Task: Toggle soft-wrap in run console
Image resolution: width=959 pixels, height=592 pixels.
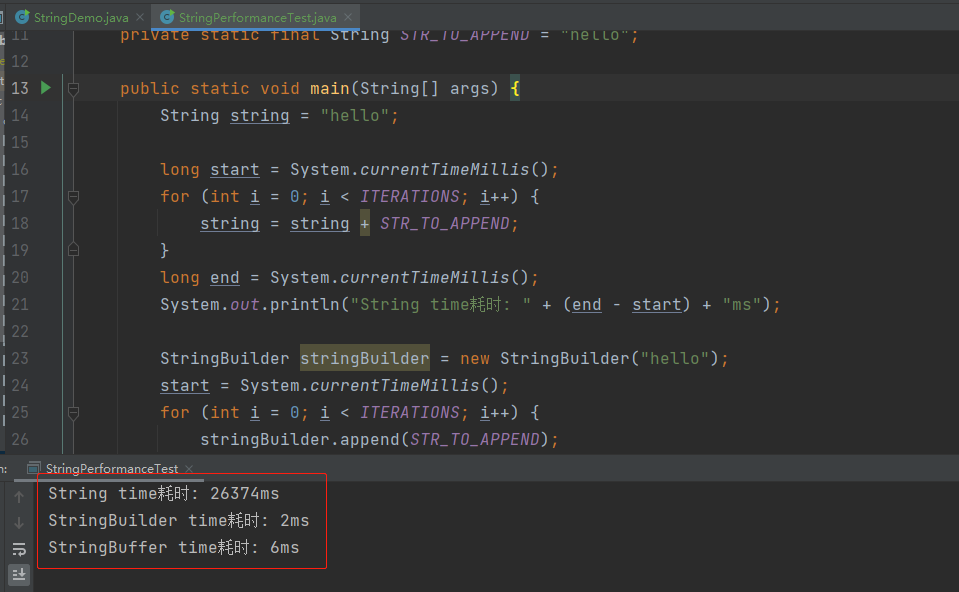Action: click(19, 549)
